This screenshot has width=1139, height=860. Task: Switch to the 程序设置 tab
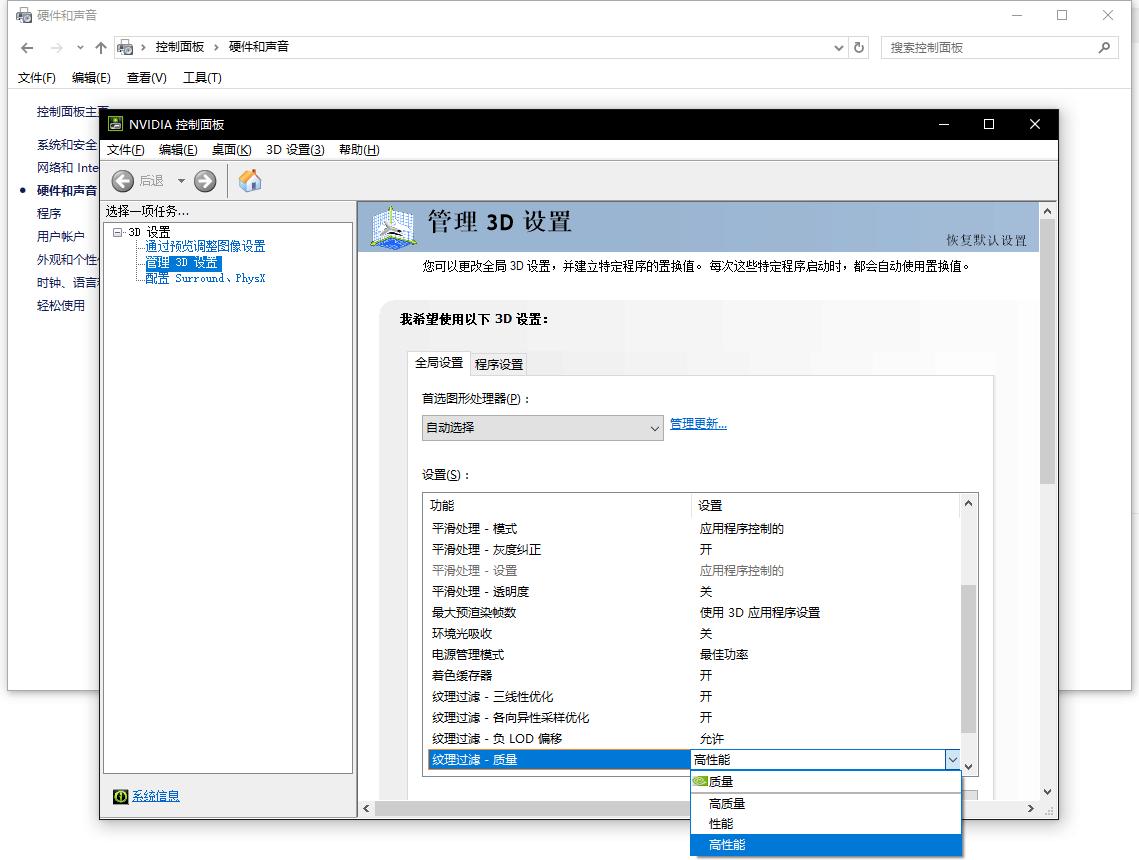[499, 364]
